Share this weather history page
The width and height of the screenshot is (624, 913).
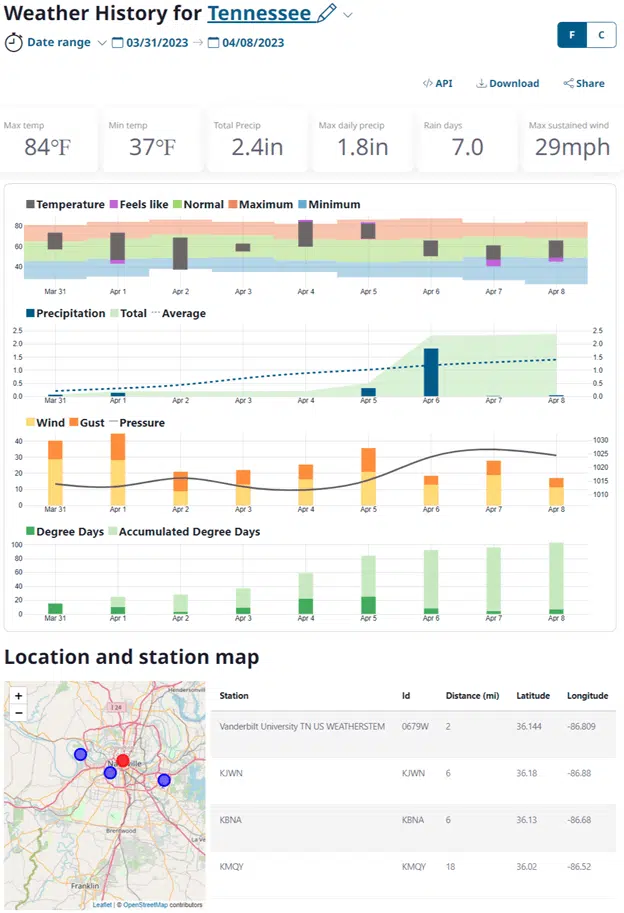[583, 83]
